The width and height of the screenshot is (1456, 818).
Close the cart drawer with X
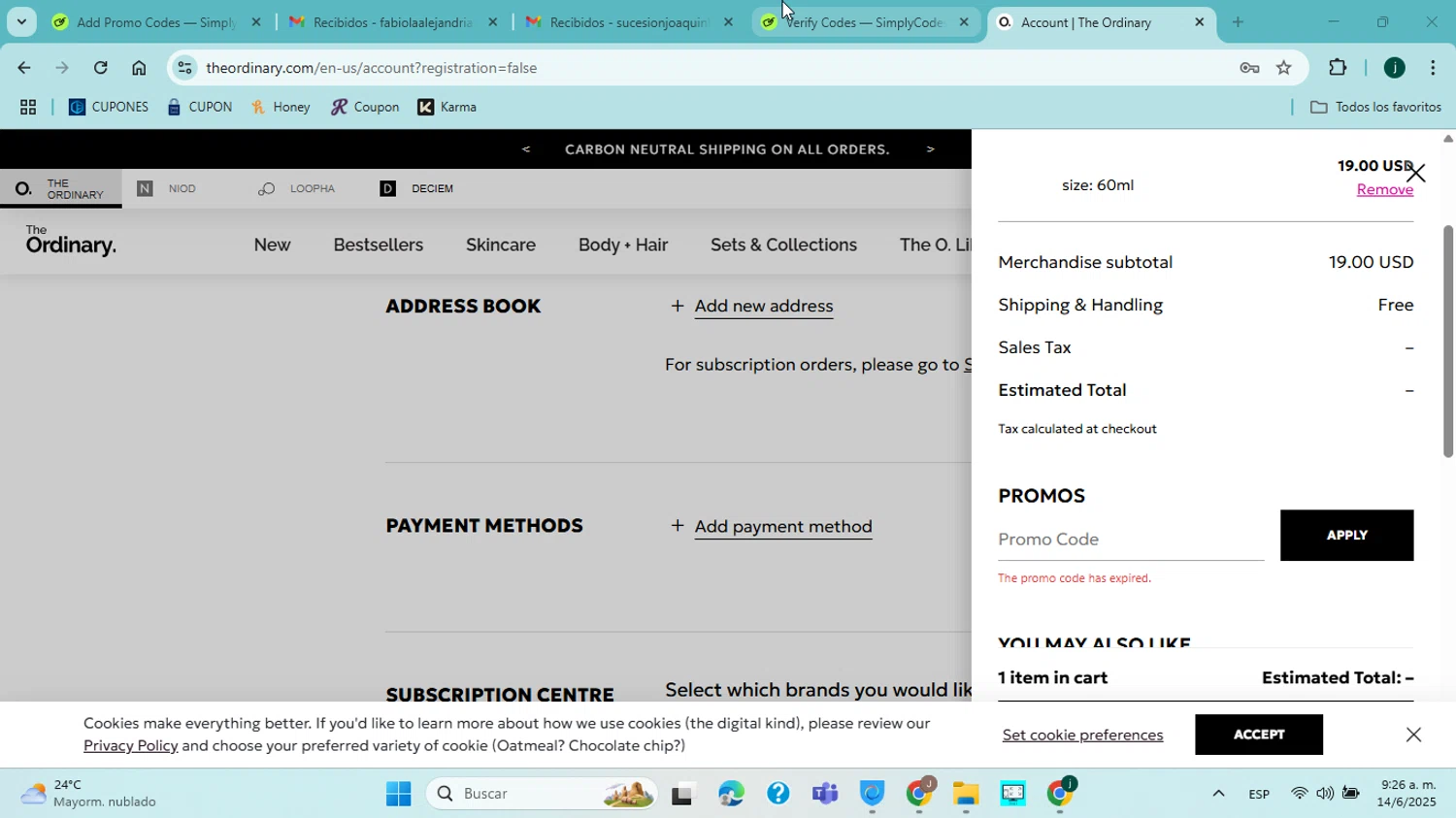click(1416, 174)
